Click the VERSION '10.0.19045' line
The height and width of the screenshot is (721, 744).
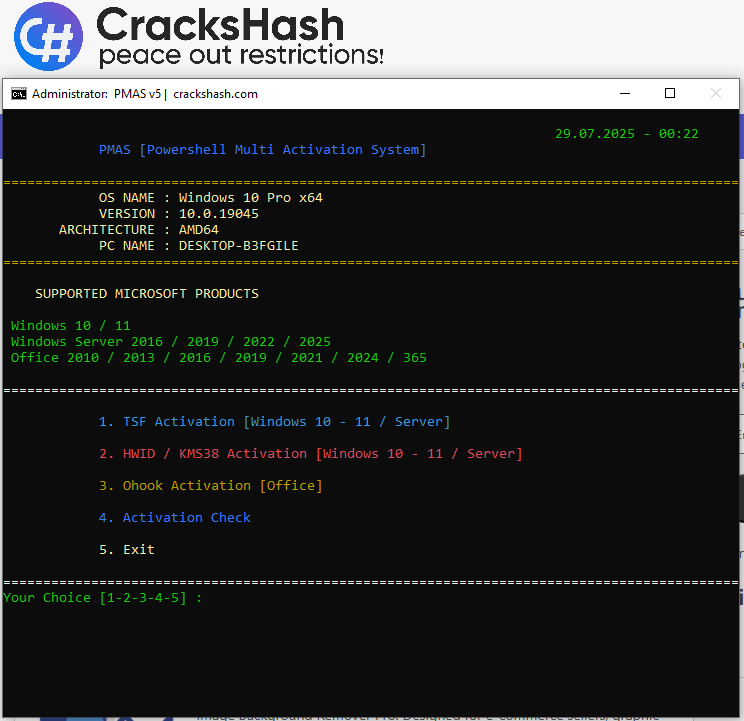(x=178, y=214)
